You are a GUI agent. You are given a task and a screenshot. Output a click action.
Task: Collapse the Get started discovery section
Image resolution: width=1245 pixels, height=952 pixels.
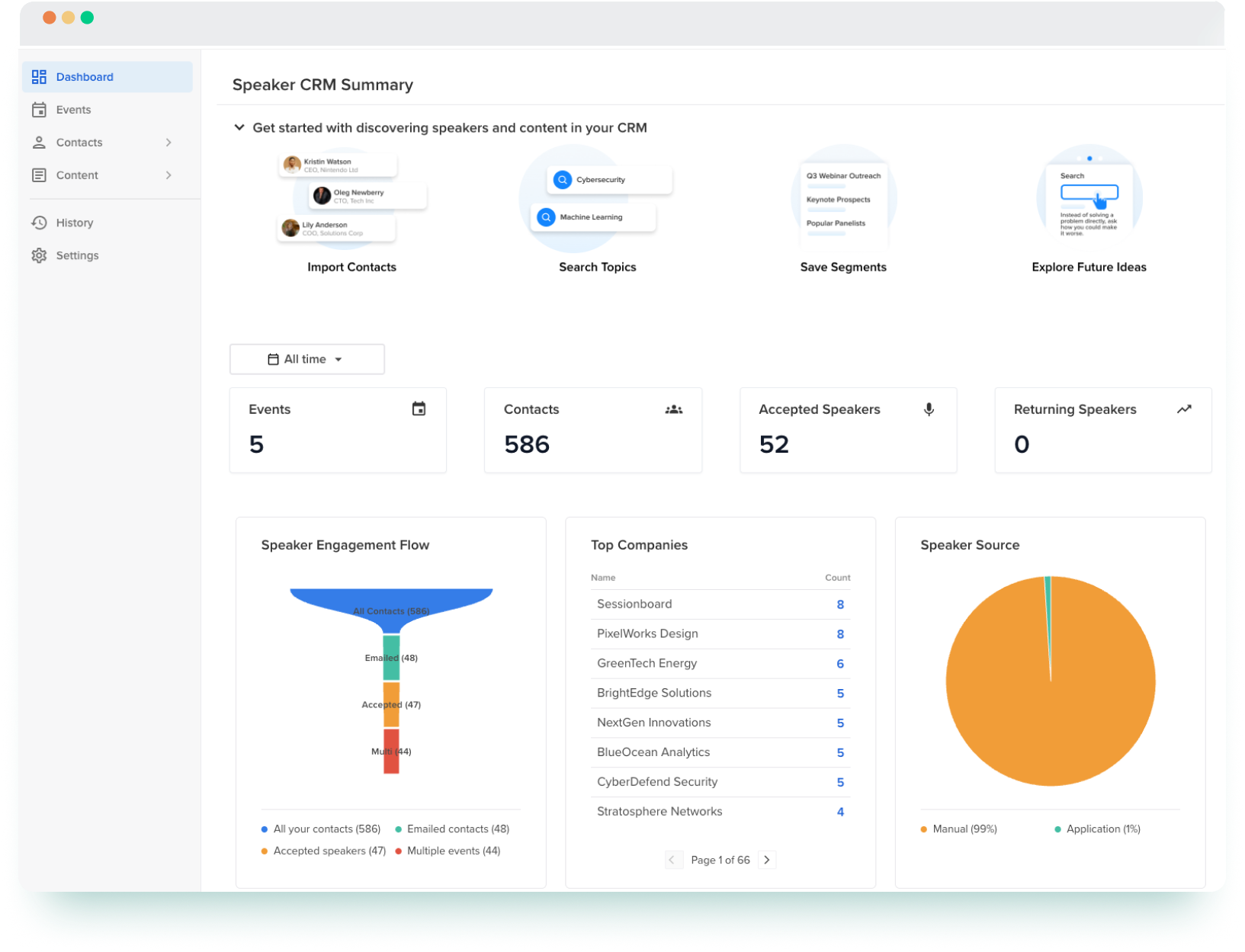(240, 127)
